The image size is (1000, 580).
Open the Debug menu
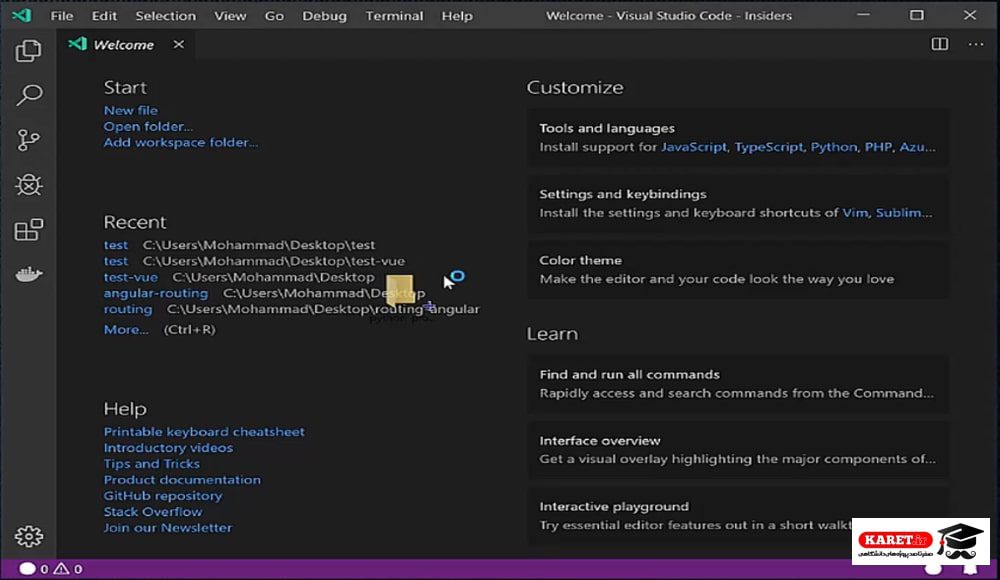click(x=325, y=16)
